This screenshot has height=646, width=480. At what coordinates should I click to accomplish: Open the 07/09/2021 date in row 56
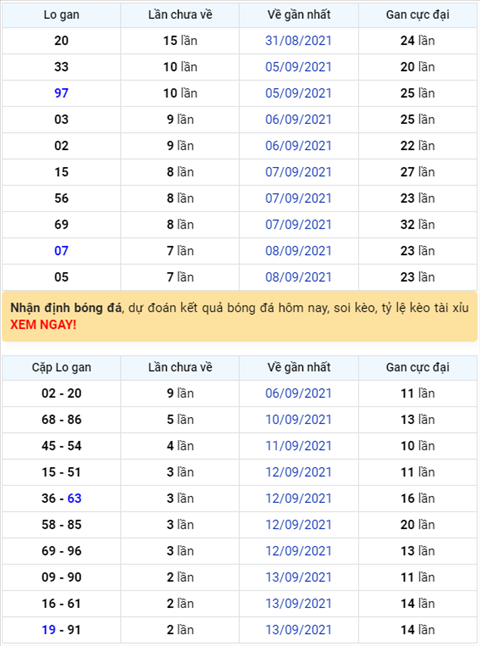point(298,199)
